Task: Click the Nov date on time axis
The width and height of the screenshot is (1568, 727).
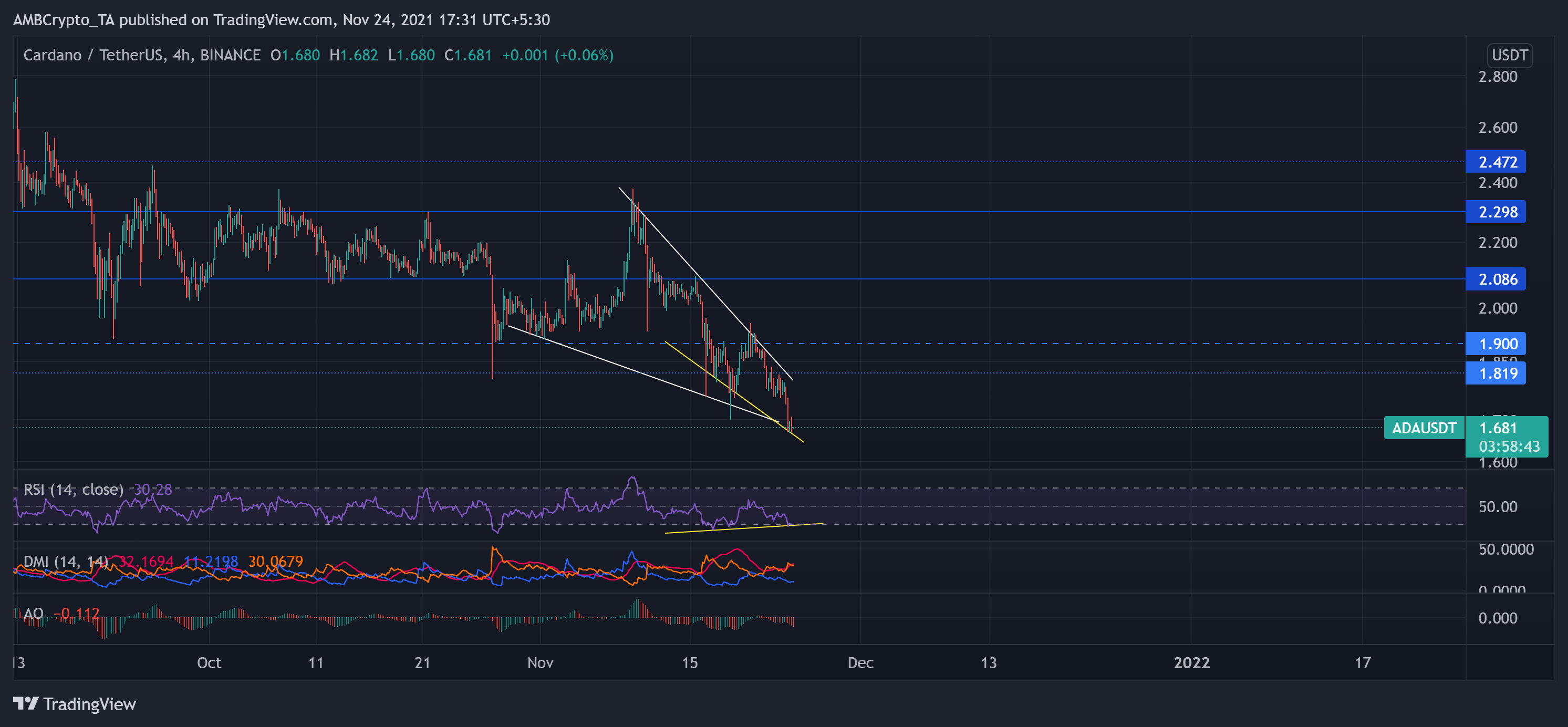Action: click(x=540, y=662)
